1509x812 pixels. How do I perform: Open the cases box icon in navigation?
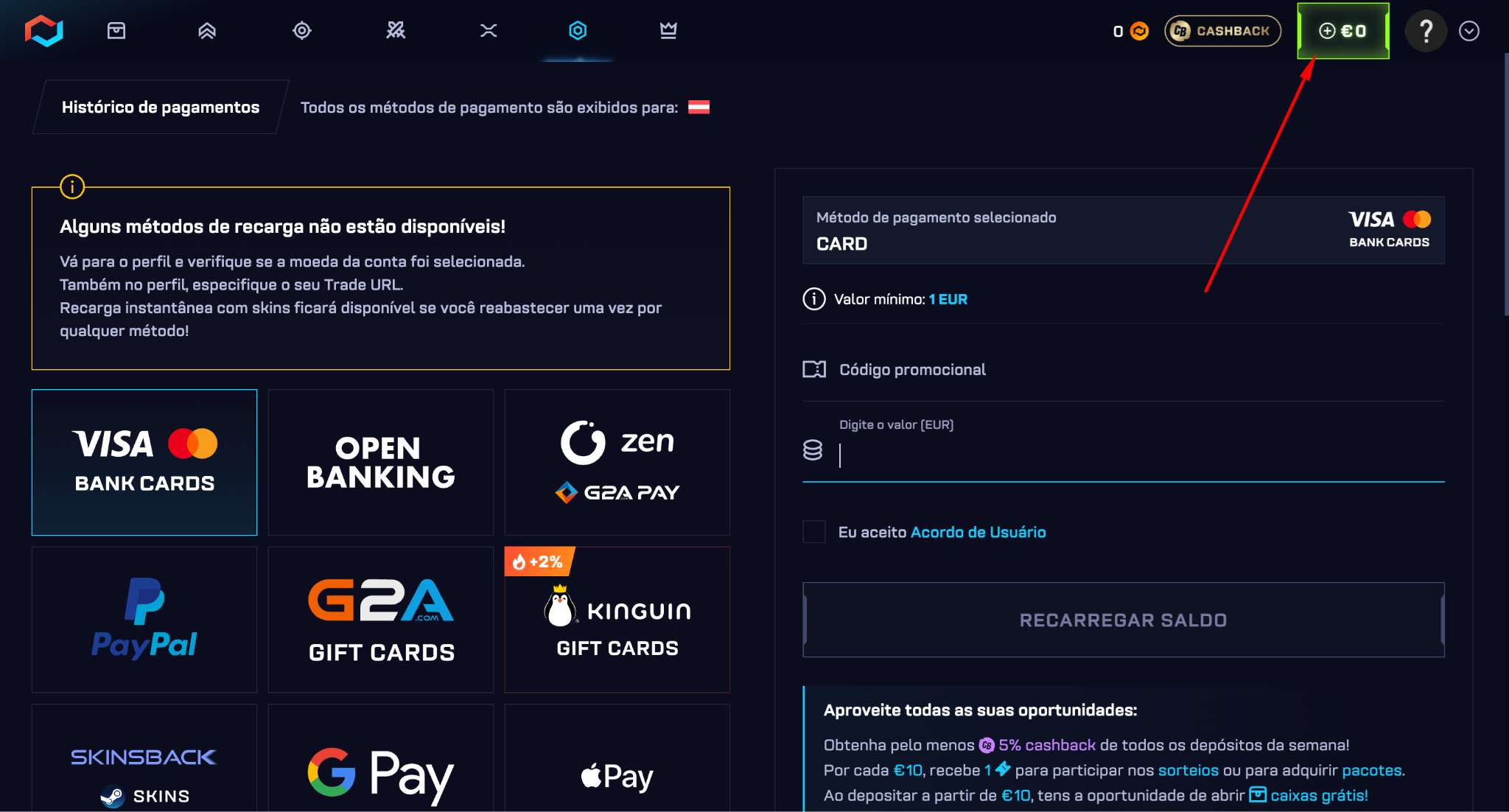point(116,30)
